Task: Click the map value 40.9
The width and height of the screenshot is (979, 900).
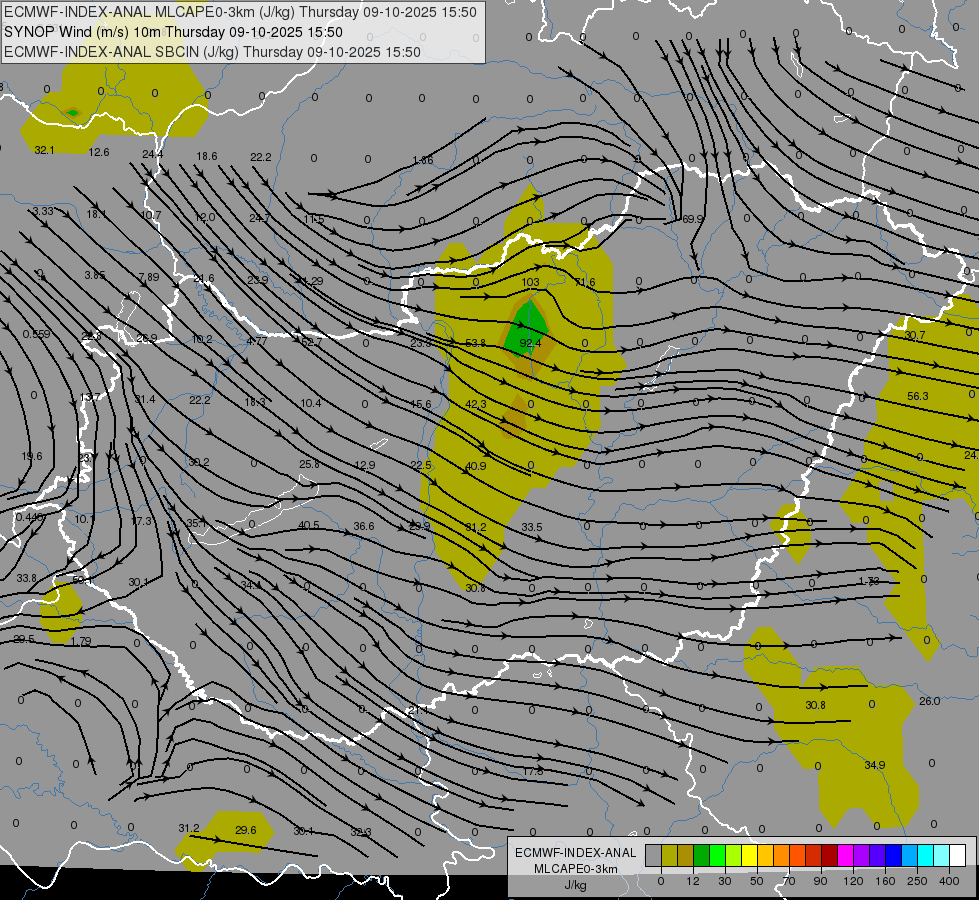Action: tap(476, 466)
